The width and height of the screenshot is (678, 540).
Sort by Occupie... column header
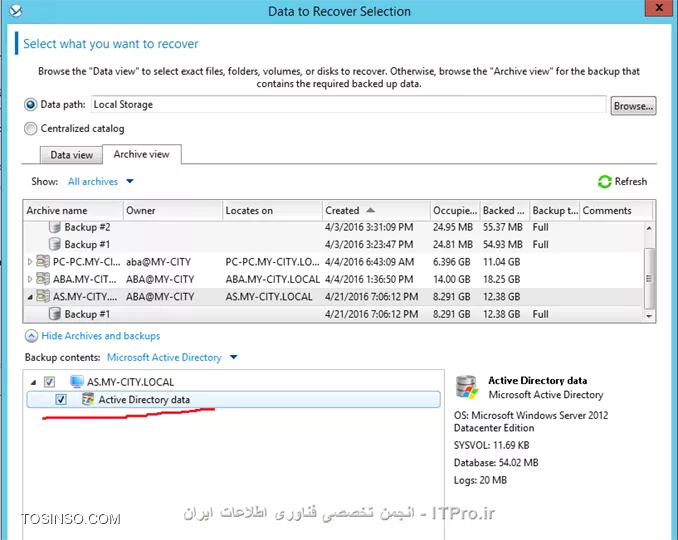tap(455, 211)
